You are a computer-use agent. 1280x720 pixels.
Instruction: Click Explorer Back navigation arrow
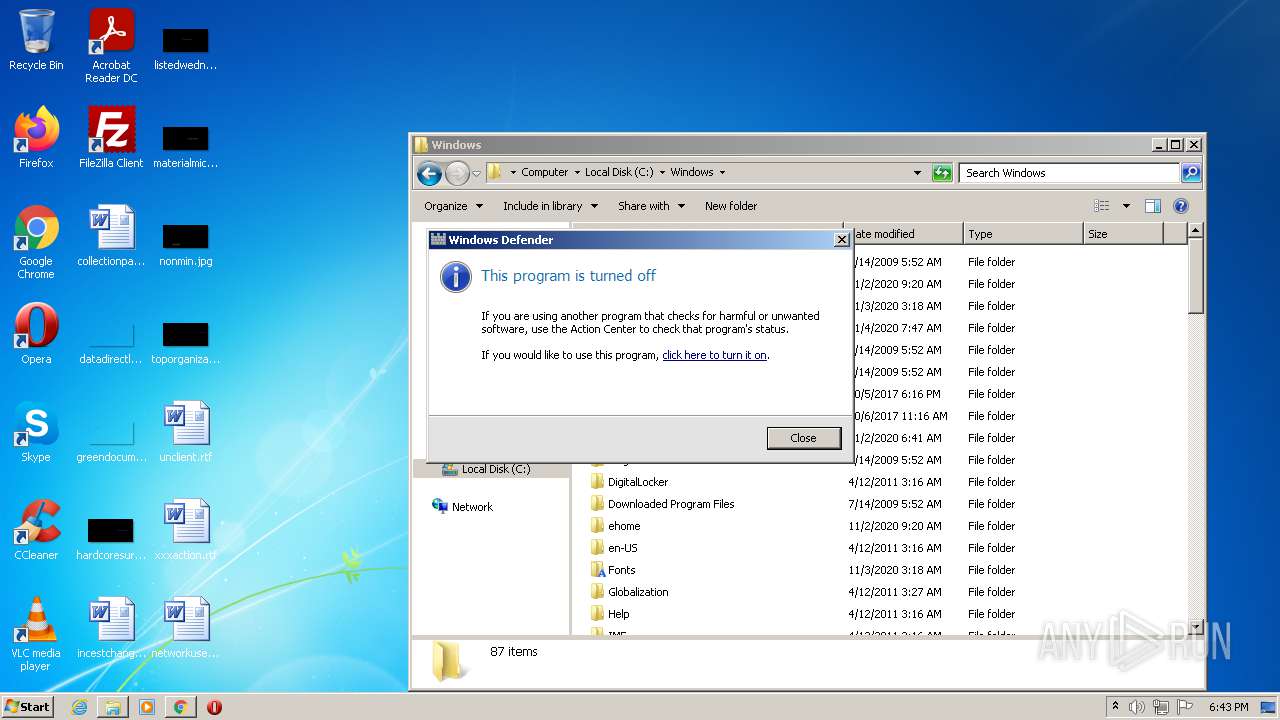pyautogui.click(x=429, y=173)
